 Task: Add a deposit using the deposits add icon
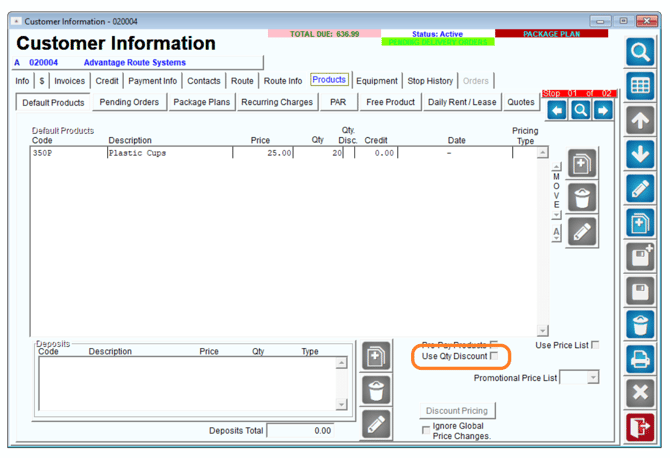[x=376, y=355]
